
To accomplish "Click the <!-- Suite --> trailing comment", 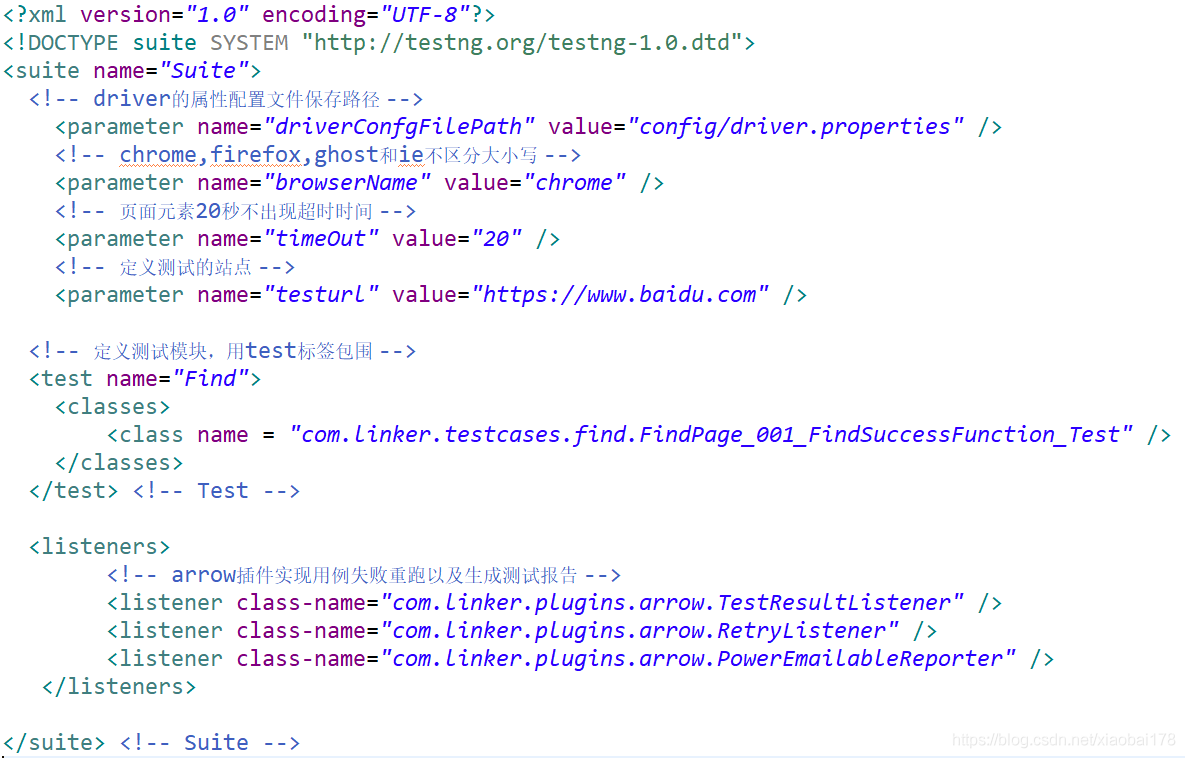I will pos(210,742).
